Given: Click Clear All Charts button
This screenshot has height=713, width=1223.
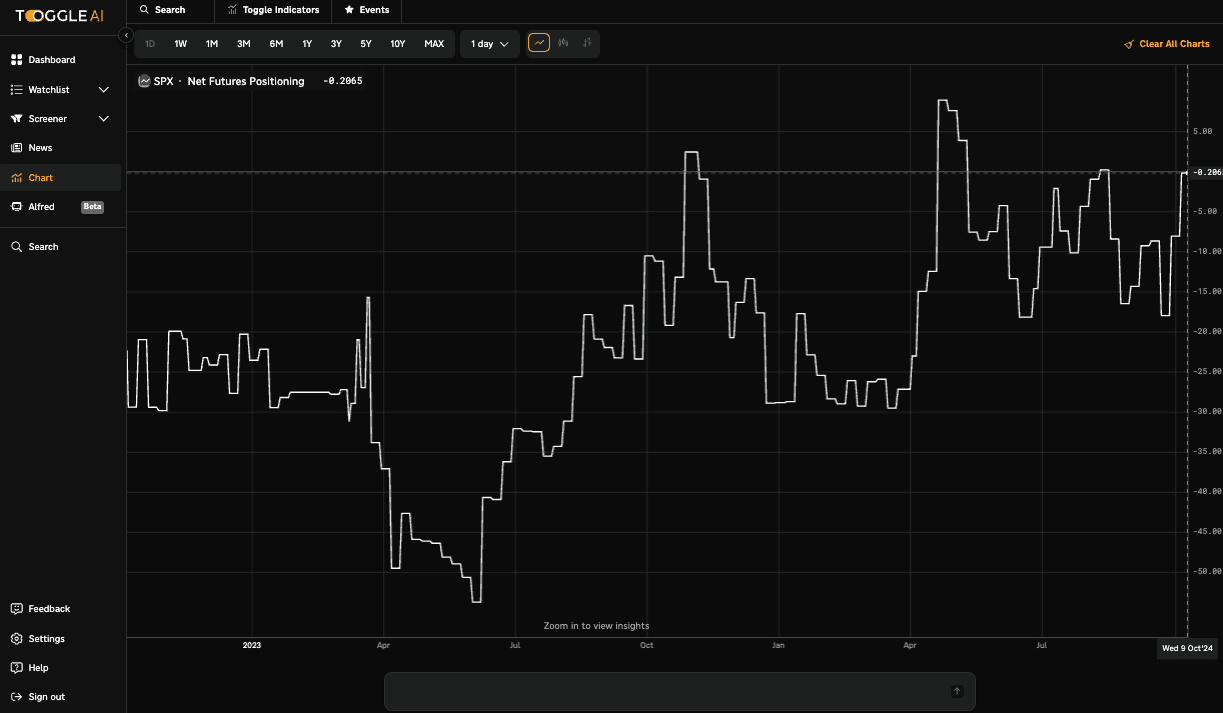Looking at the screenshot, I should tap(1166, 44).
